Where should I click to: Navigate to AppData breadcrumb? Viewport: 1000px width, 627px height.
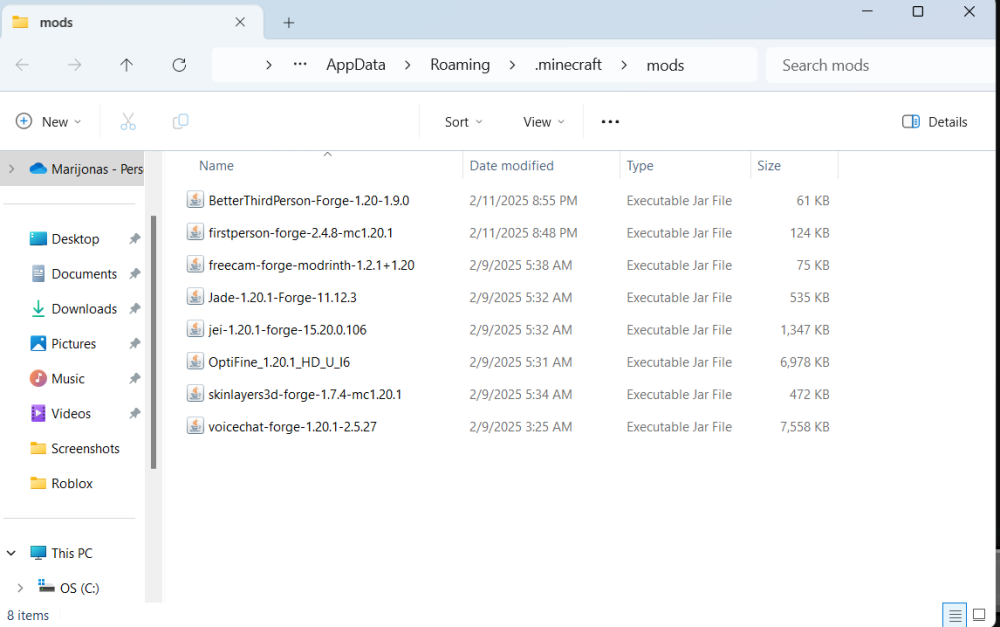point(356,65)
